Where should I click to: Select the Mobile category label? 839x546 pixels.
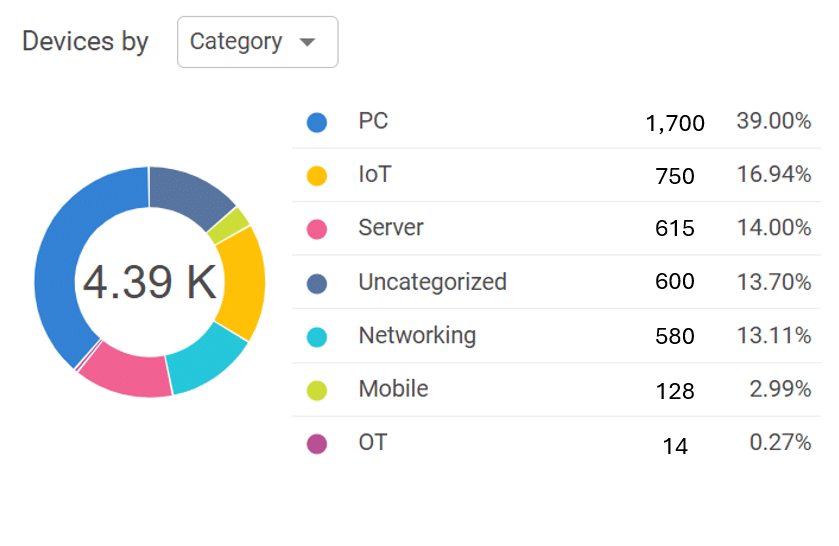[x=393, y=389]
